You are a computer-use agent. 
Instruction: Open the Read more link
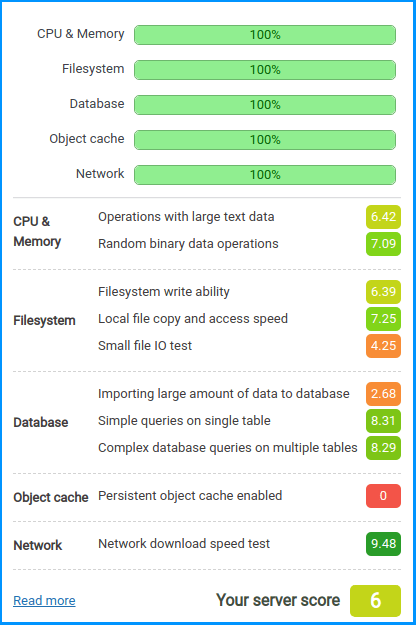[44, 600]
